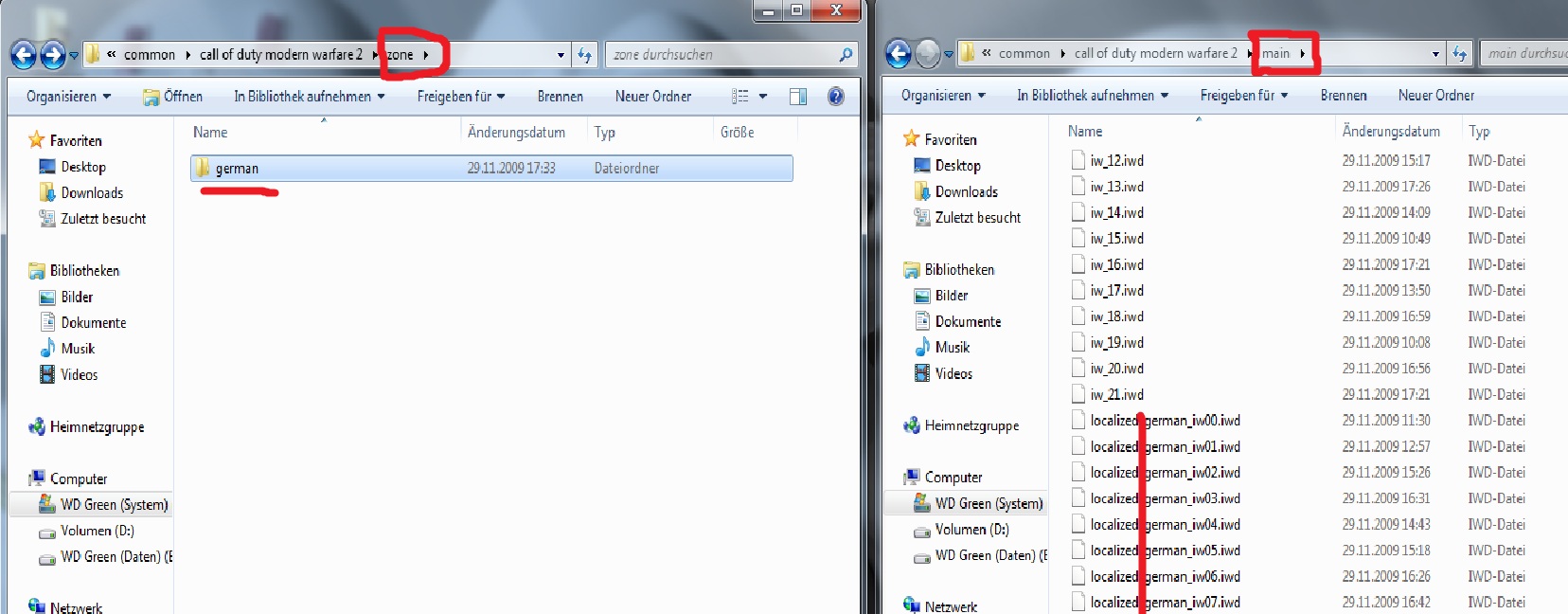Expand address bar history in right window
This screenshot has width=1568, height=614.
1435,54
